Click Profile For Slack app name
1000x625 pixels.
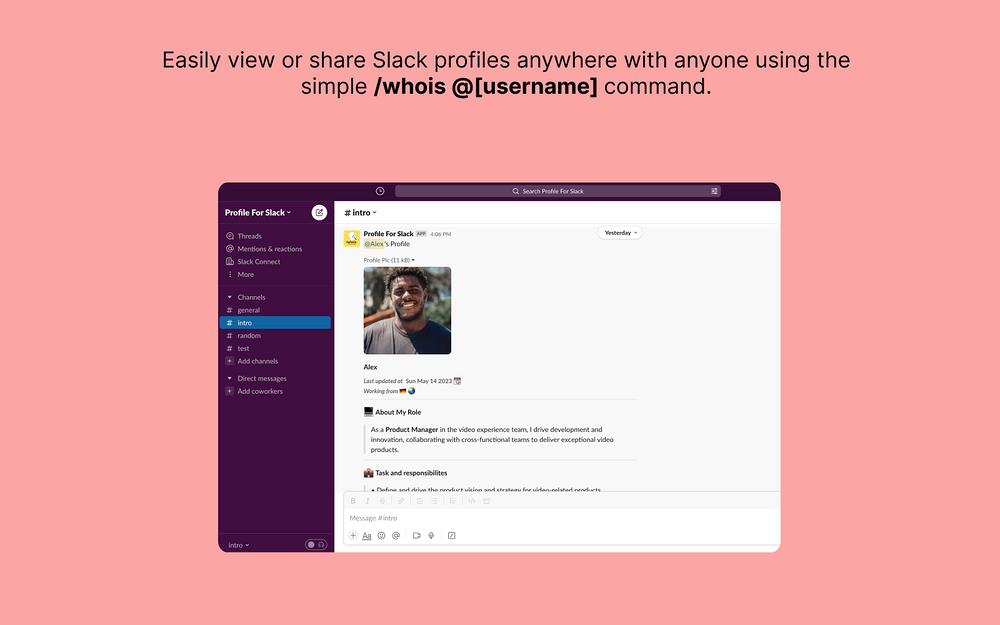(388, 233)
